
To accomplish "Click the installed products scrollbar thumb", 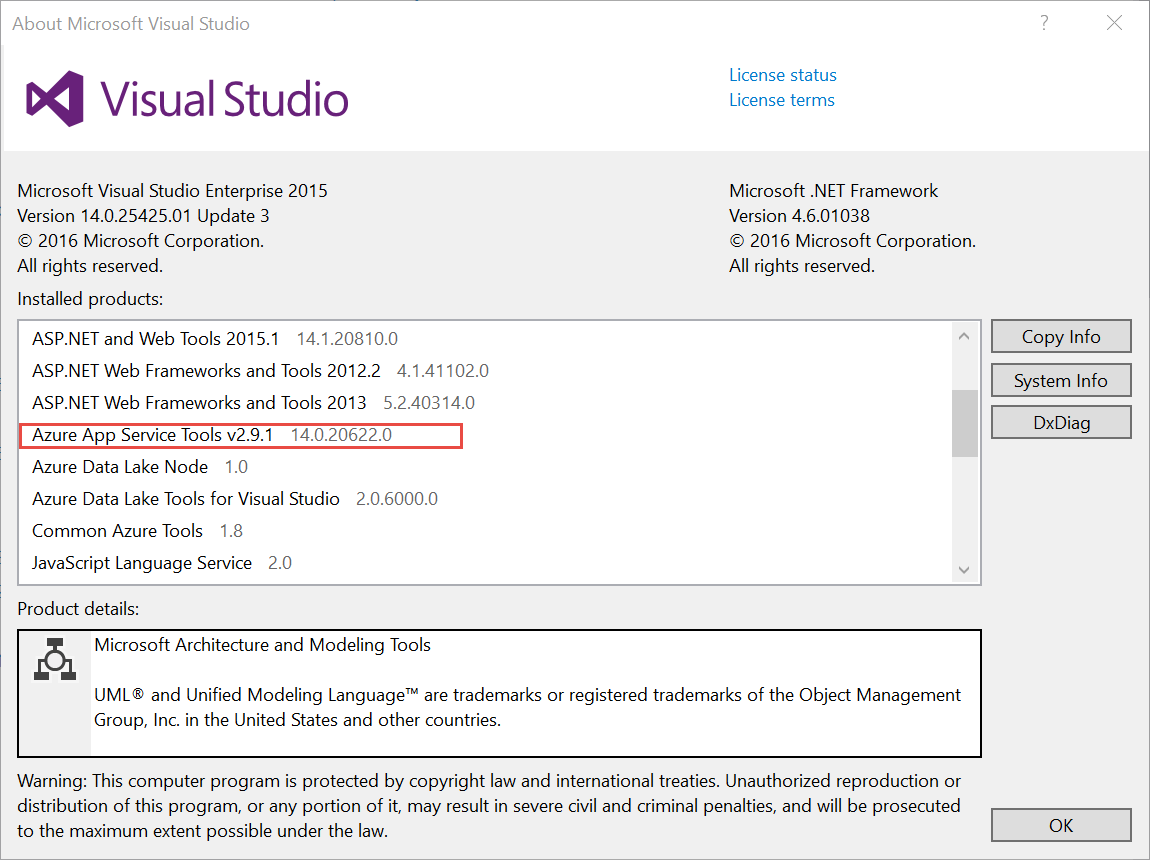I will tap(964, 423).
